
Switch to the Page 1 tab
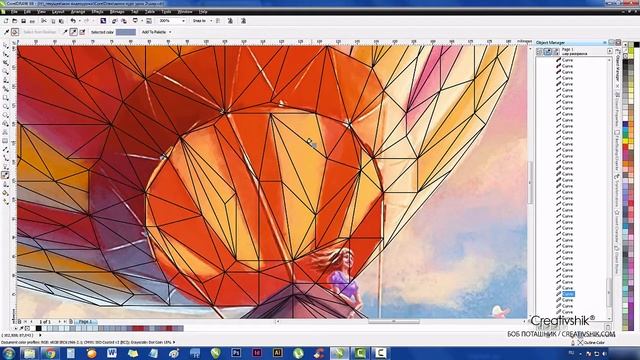(x=85, y=322)
